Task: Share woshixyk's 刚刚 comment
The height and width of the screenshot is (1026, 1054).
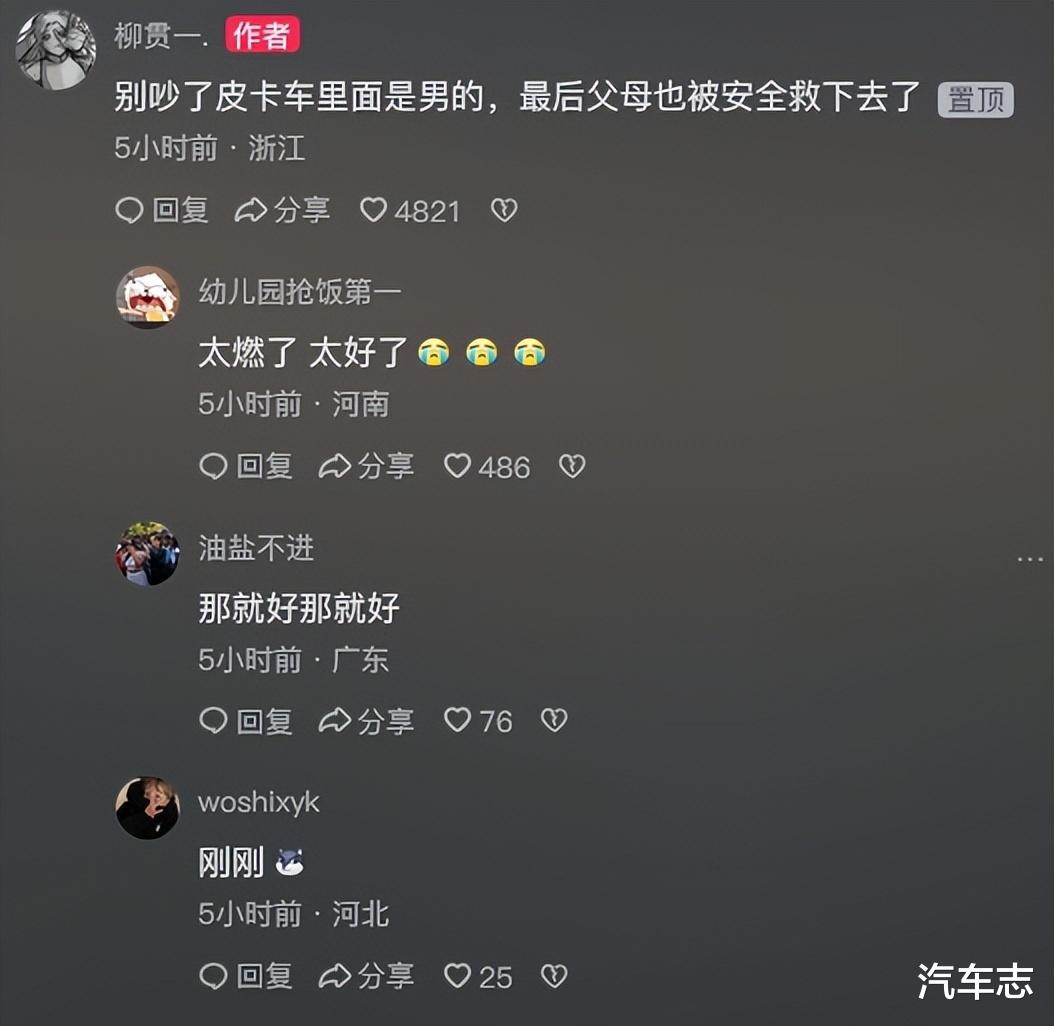Action: 366,976
